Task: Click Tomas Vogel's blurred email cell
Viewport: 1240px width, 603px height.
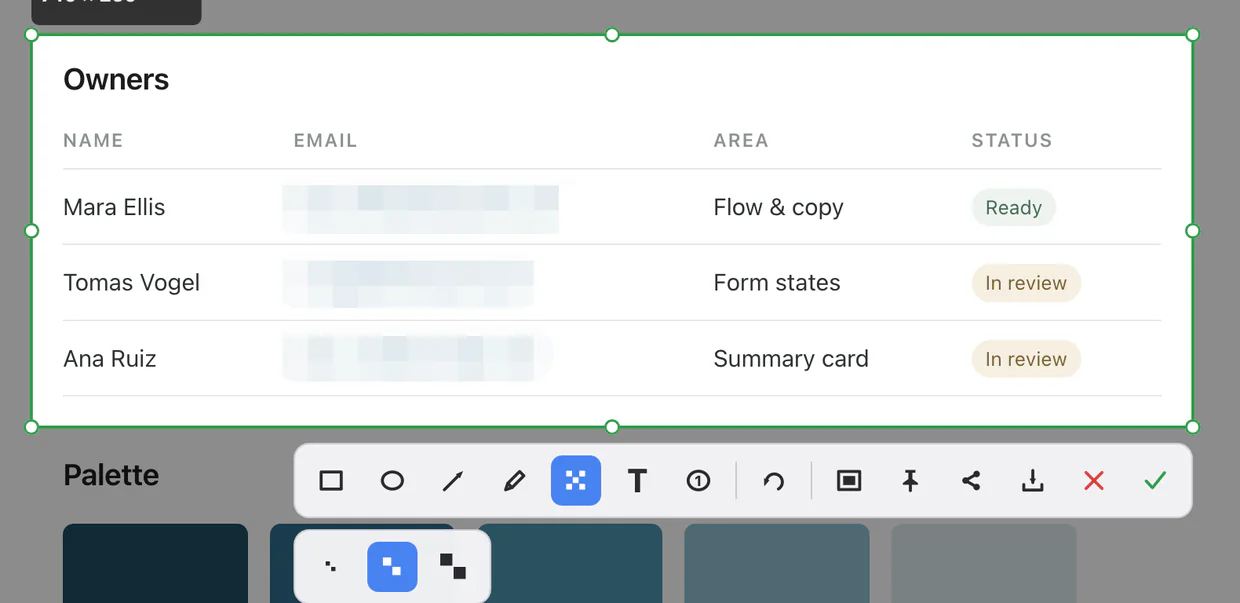Action: click(x=408, y=285)
